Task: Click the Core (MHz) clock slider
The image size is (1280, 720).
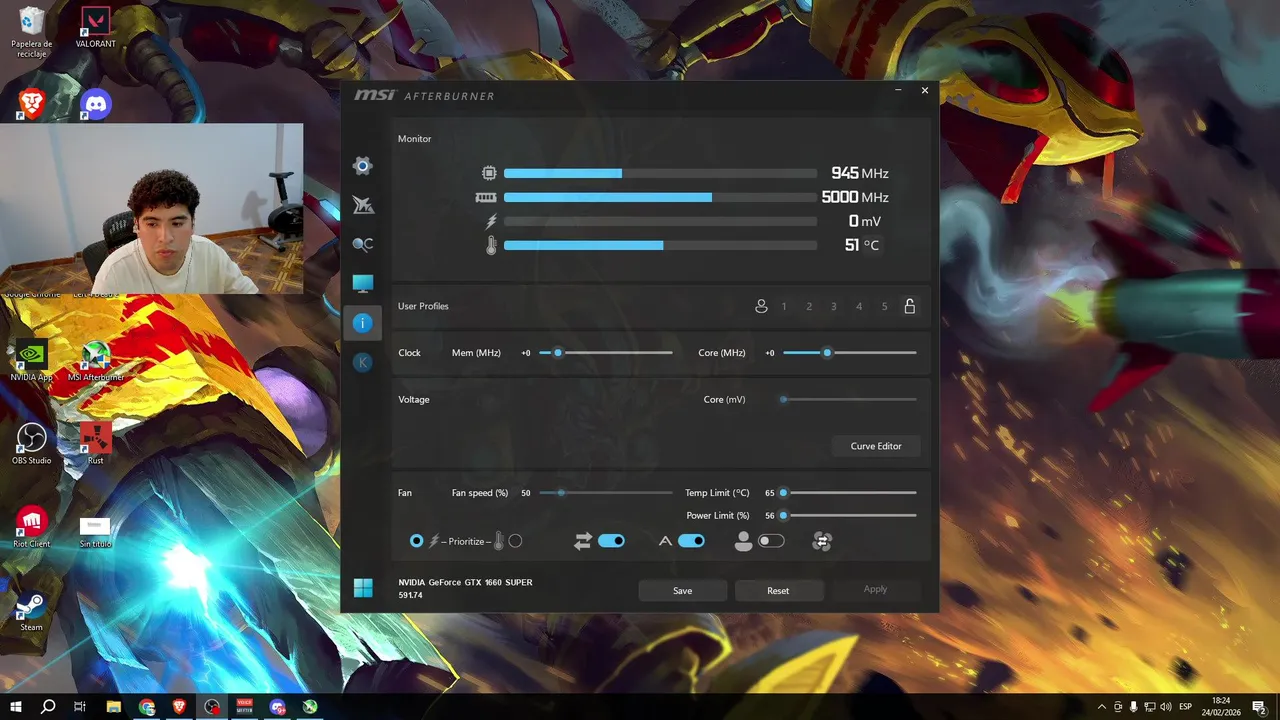Action: tap(850, 353)
